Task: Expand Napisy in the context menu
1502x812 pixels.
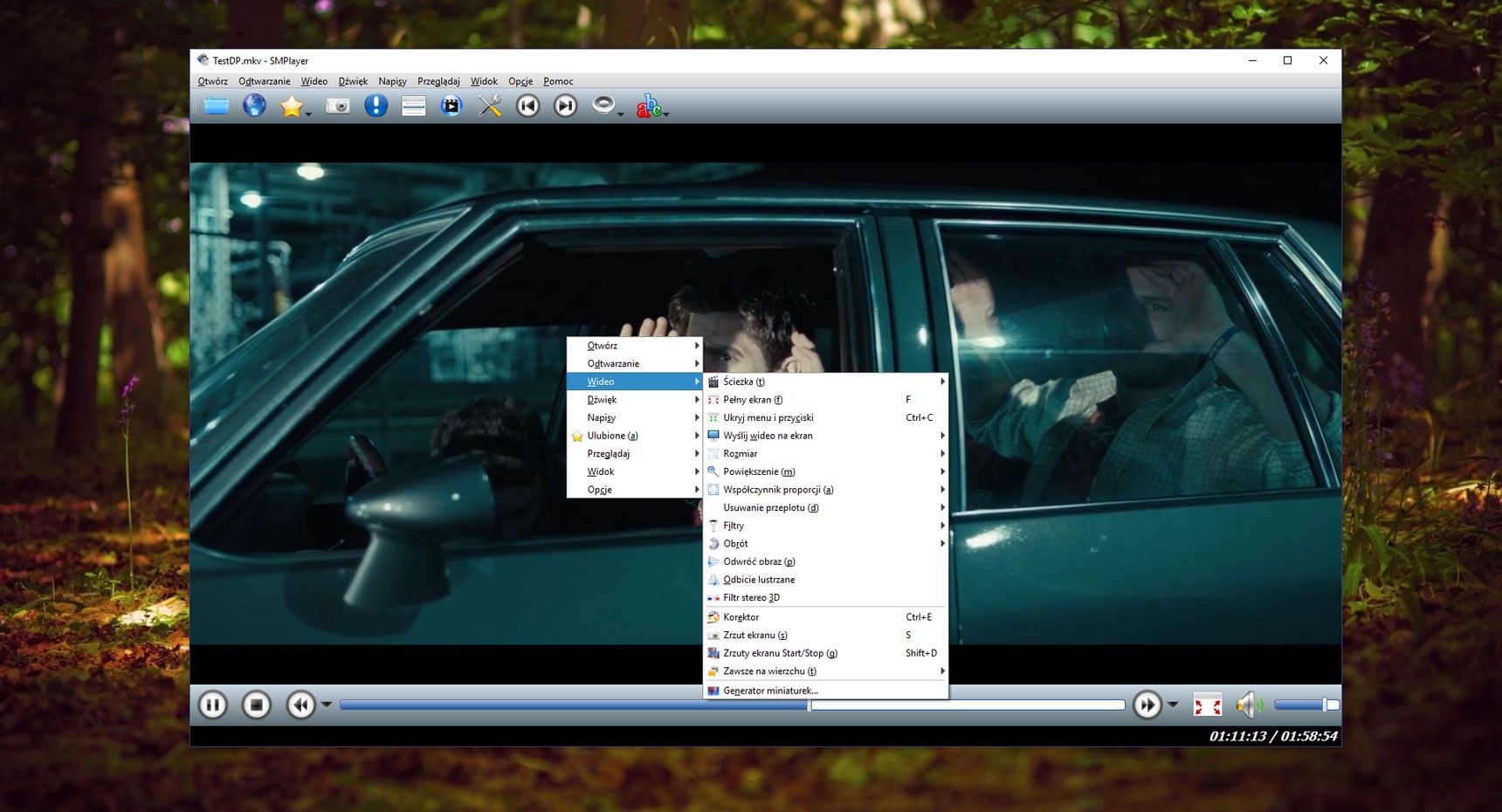Action: point(635,417)
